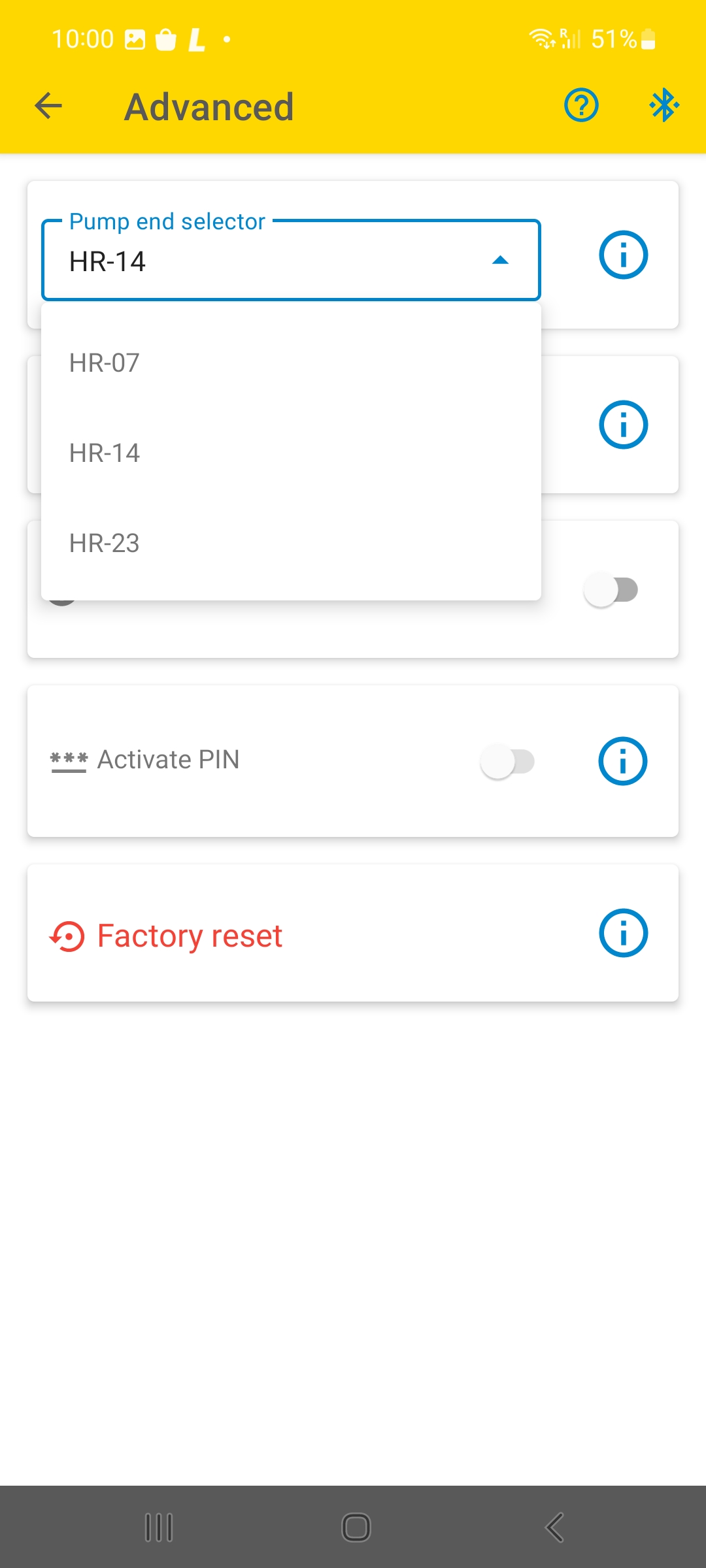Pick HR-23 from dropdown options
The width and height of the screenshot is (706, 1568).
tap(291, 543)
